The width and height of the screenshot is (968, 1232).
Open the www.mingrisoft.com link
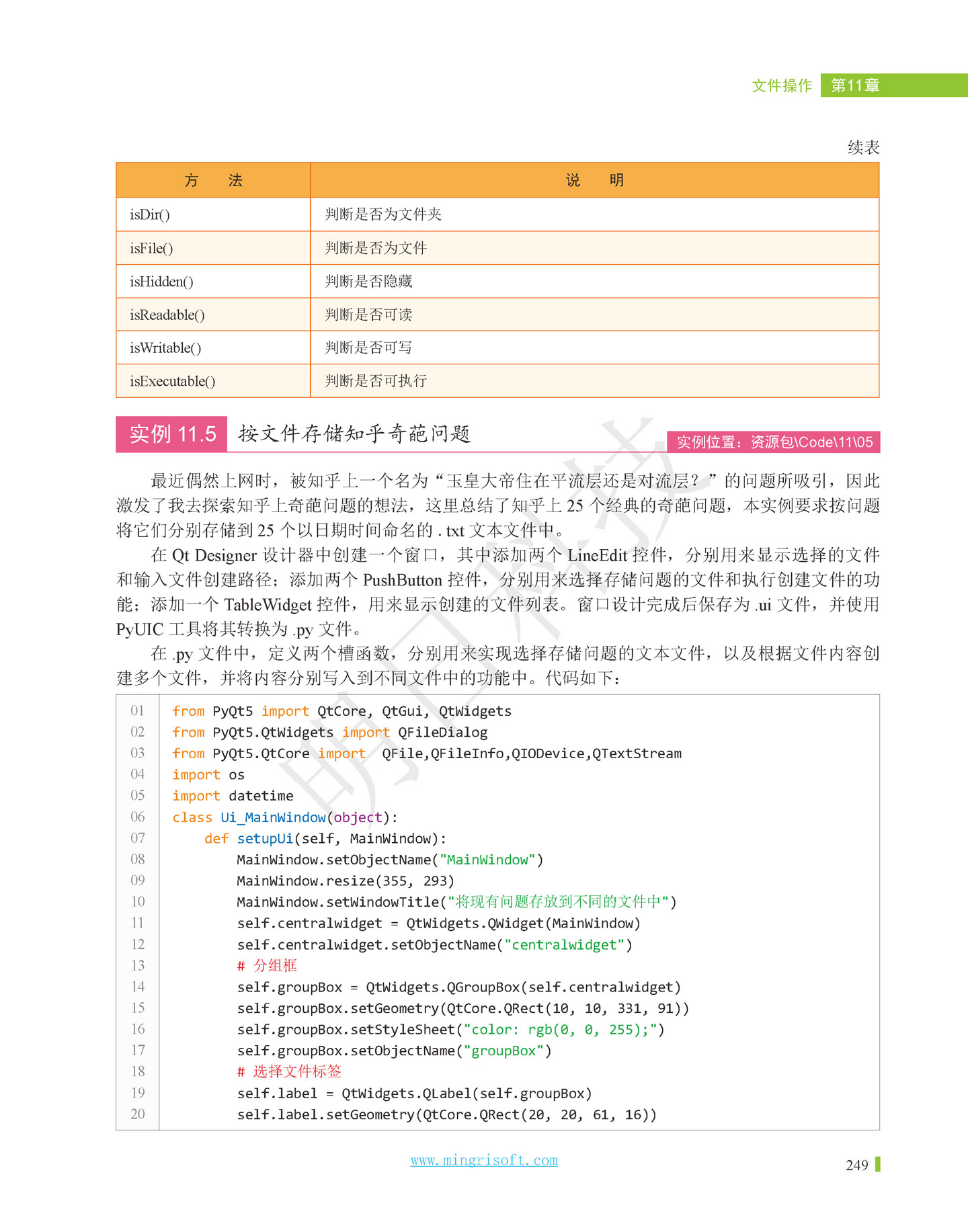point(483,1160)
